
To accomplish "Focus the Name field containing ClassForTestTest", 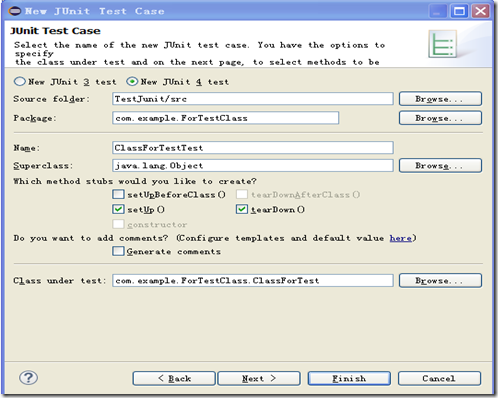I will point(253,148).
